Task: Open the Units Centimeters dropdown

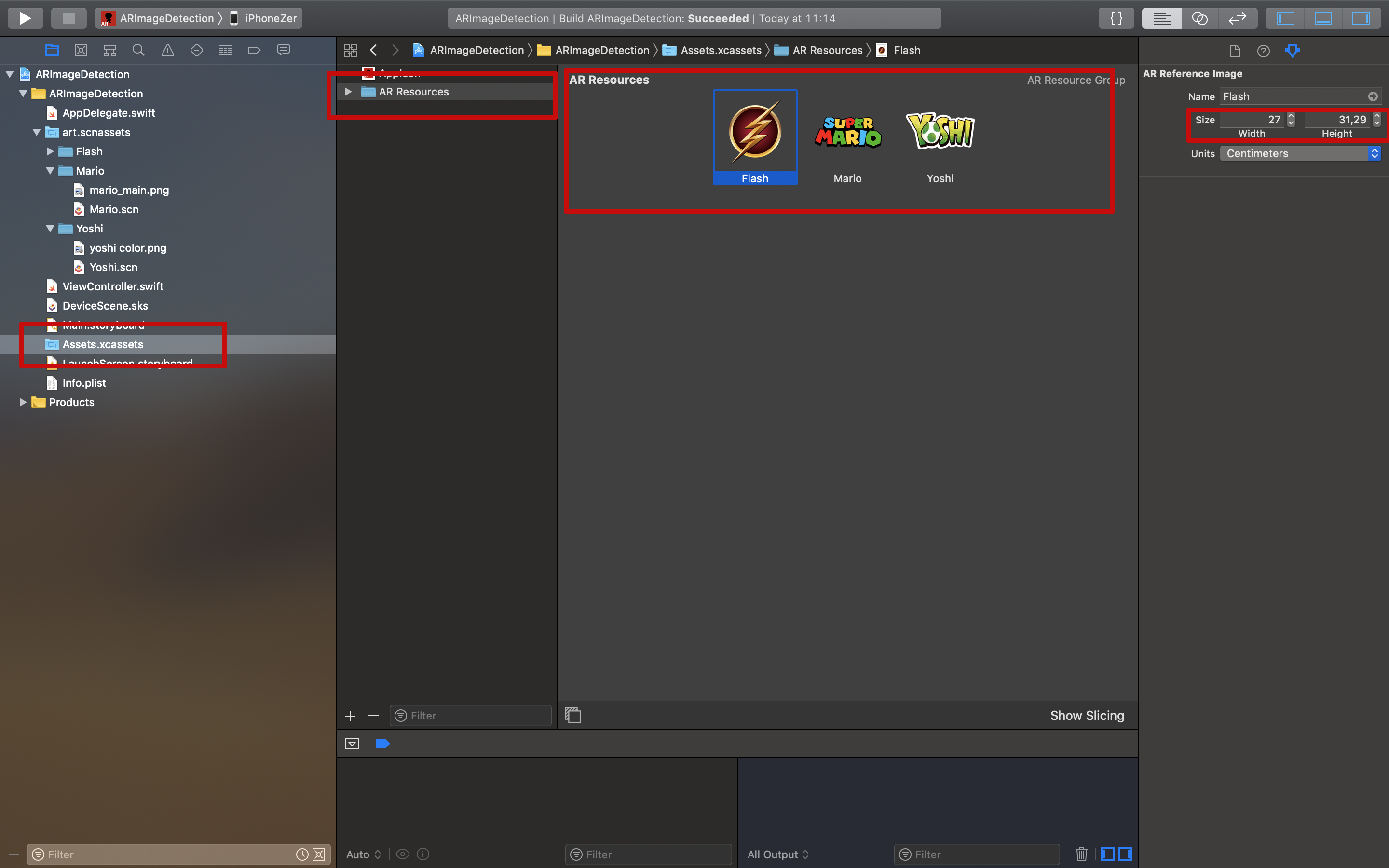Action: 1300,153
